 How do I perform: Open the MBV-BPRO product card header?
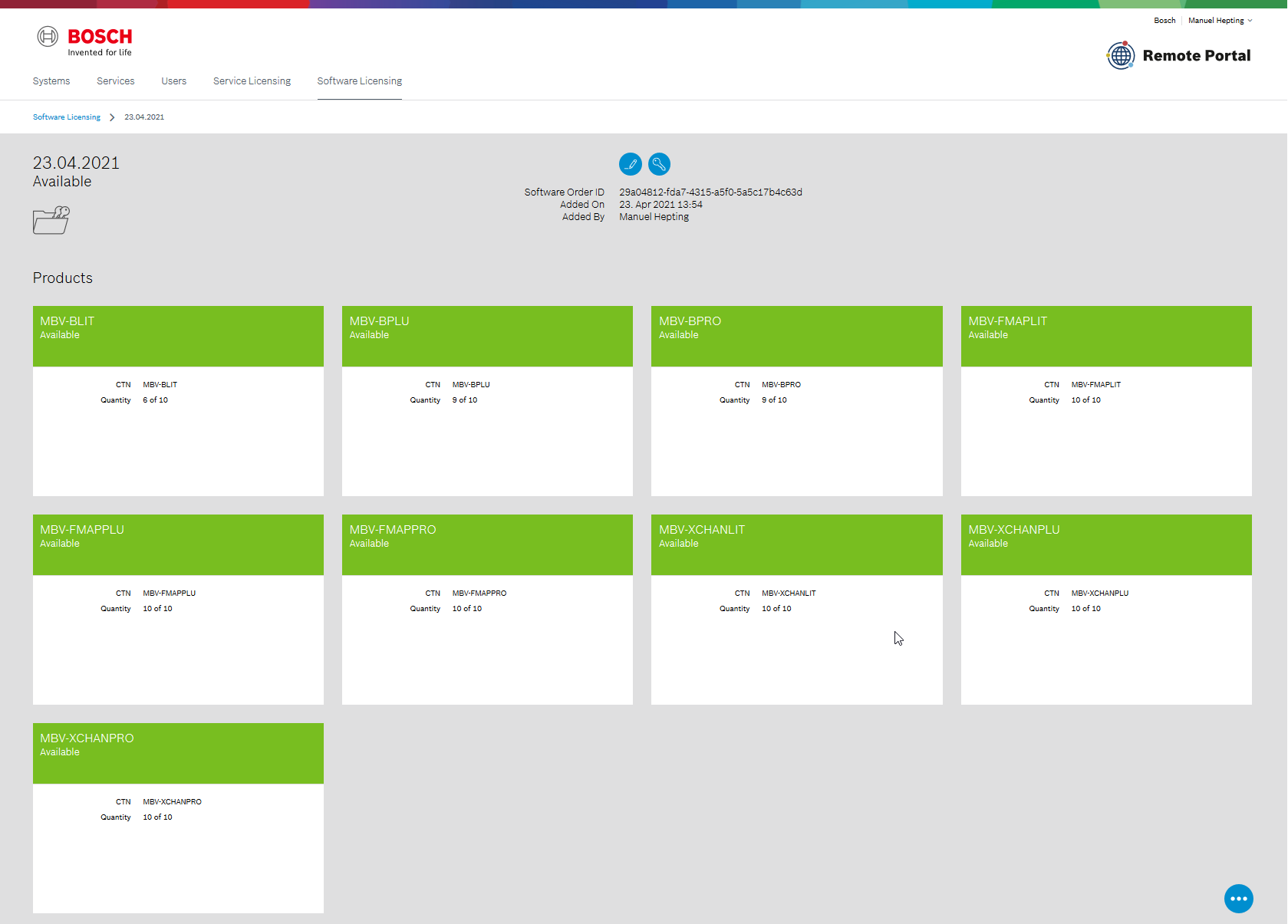(797, 337)
